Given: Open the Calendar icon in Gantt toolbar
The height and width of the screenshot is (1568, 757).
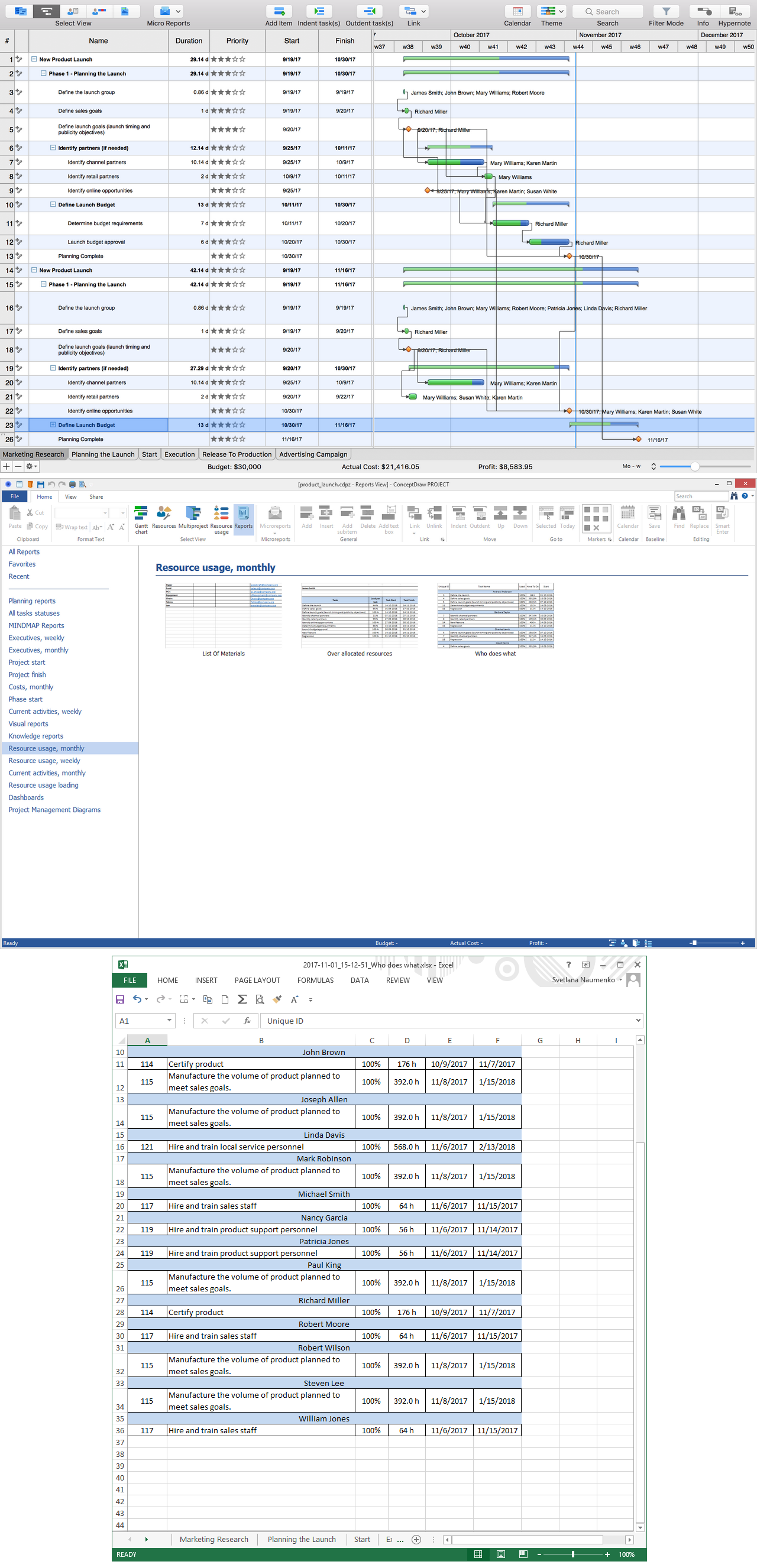Looking at the screenshot, I should 517,11.
